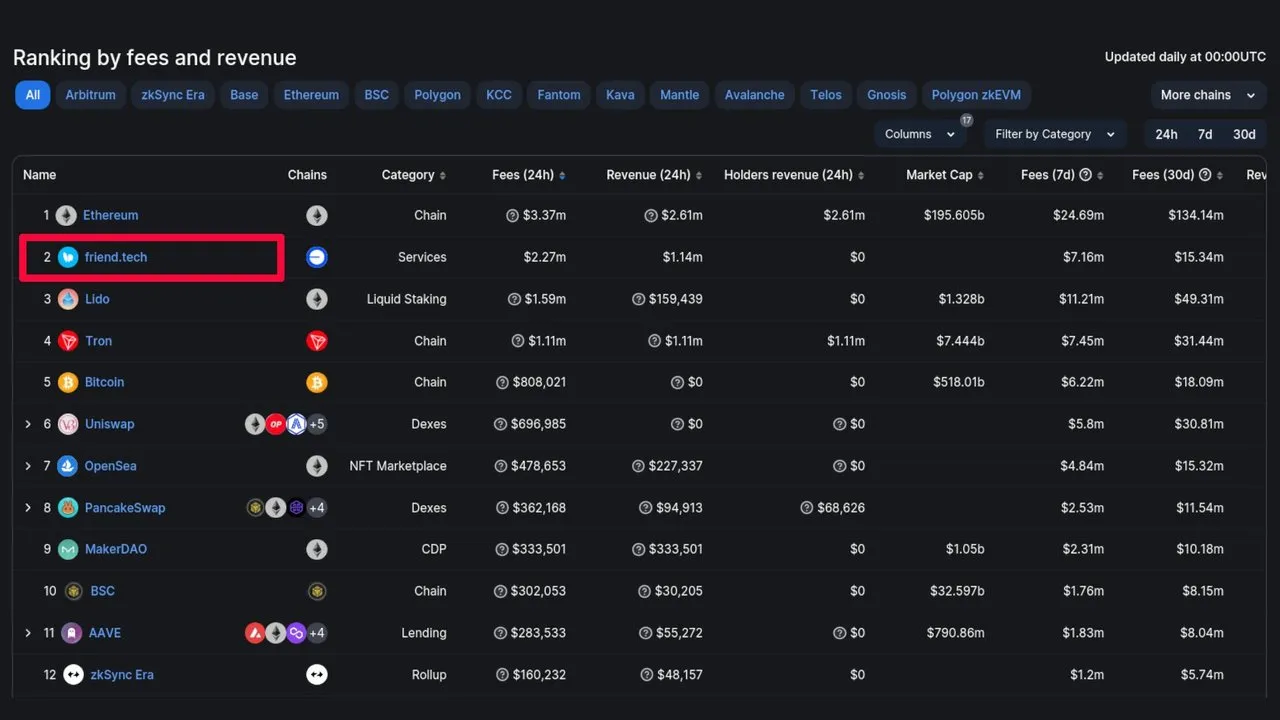Click info icon beside Ethereum $3.37m fees

(x=512, y=215)
